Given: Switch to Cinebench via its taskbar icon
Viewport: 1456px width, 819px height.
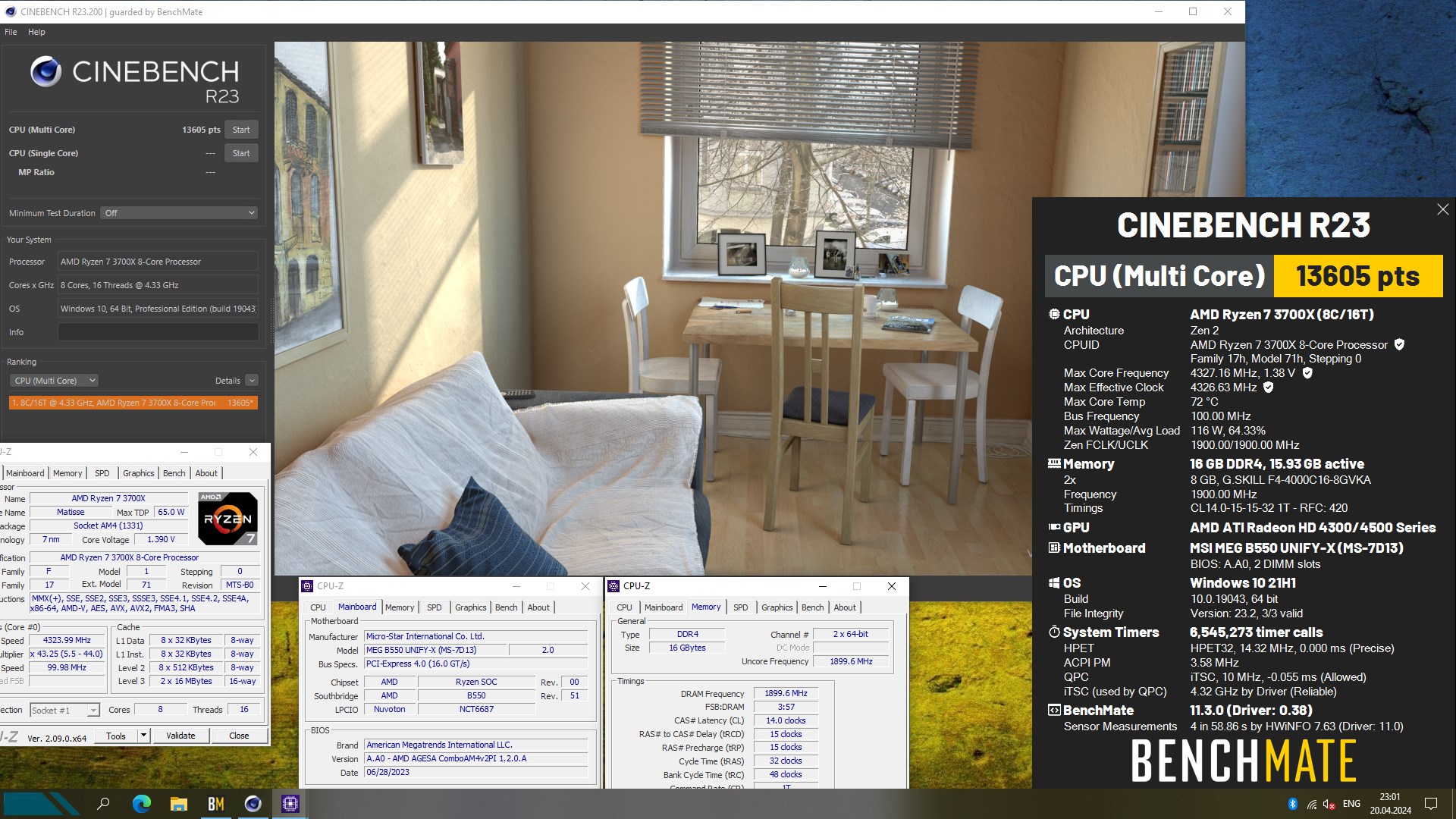Looking at the screenshot, I should (x=253, y=804).
